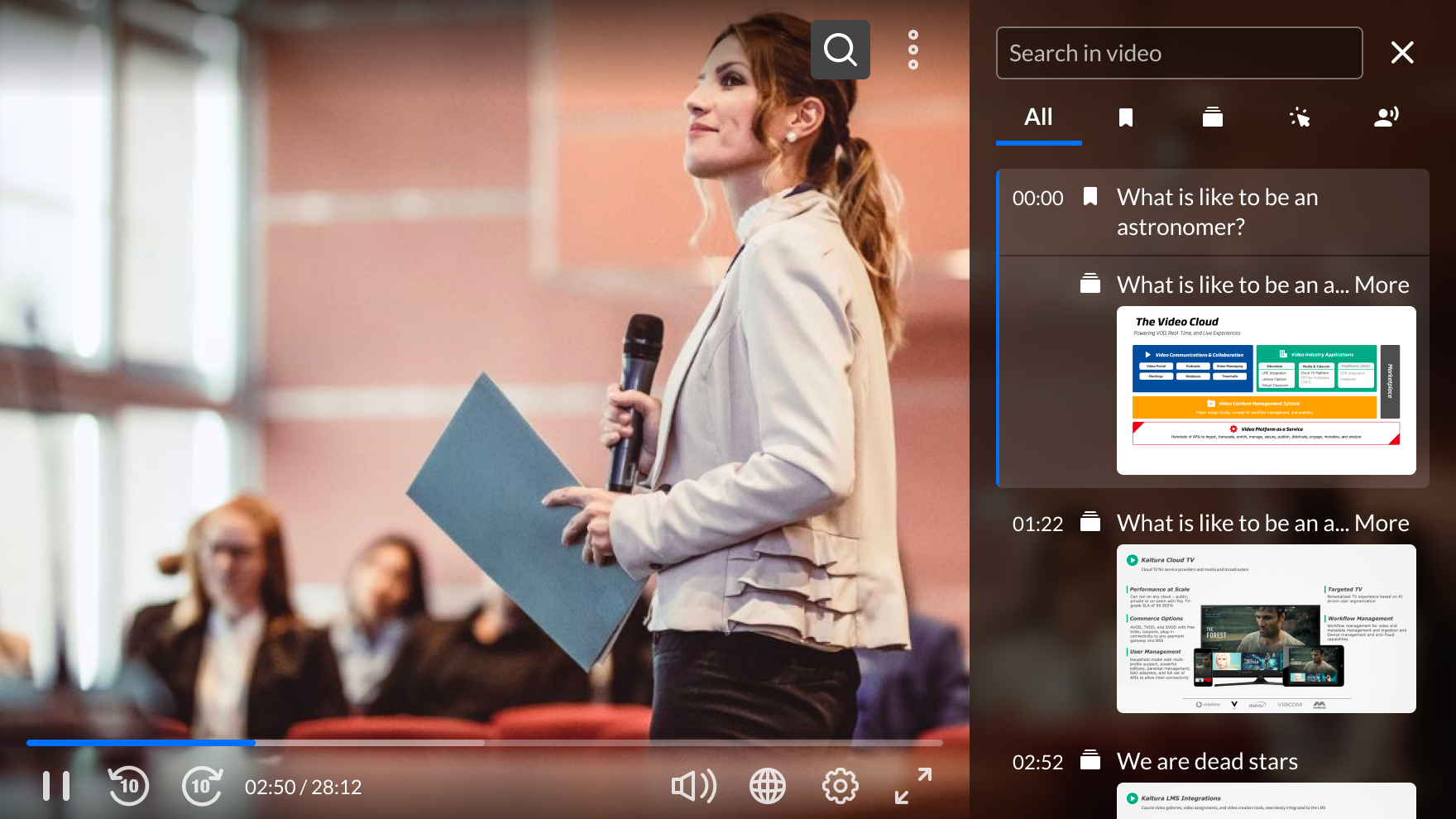Open the player settings gear
This screenshot has height=819, width=1456.
point(841,786)
